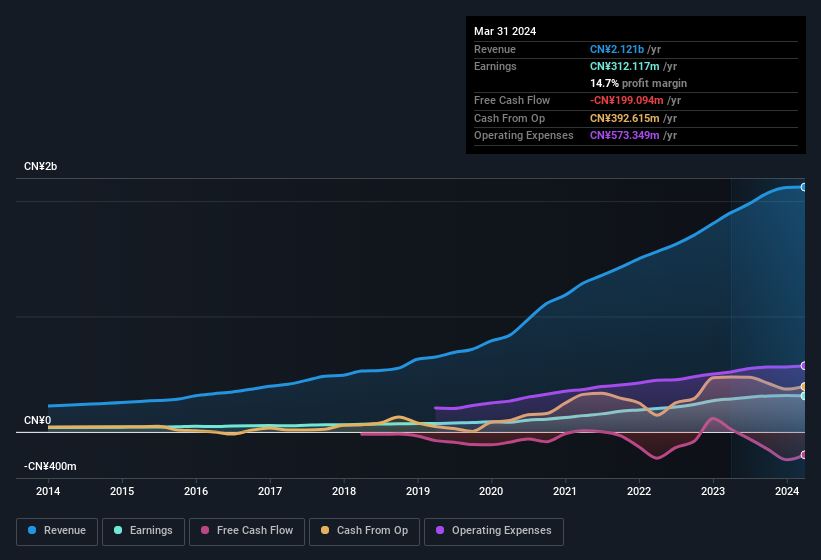Screen dimensions: 821x560
Task: Click the 2020 x-axis label
Action: click(x=491, y=491)
